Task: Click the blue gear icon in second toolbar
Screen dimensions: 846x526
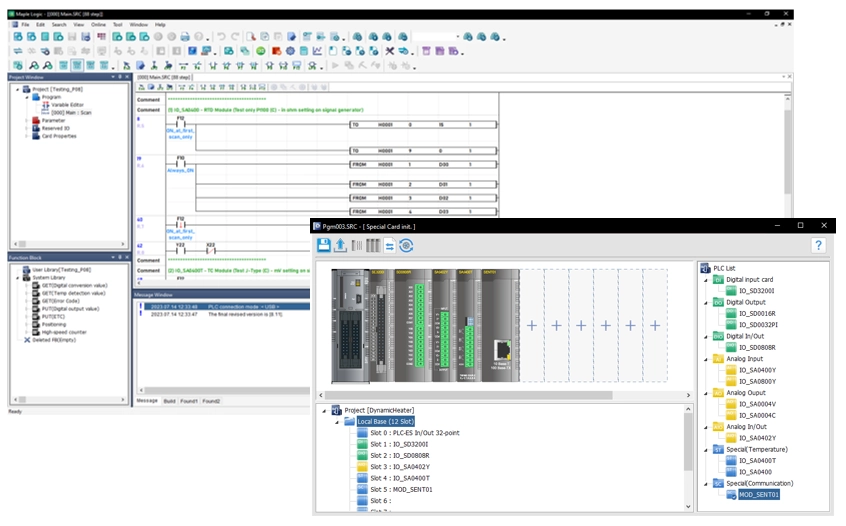Action: click(290, 51)
